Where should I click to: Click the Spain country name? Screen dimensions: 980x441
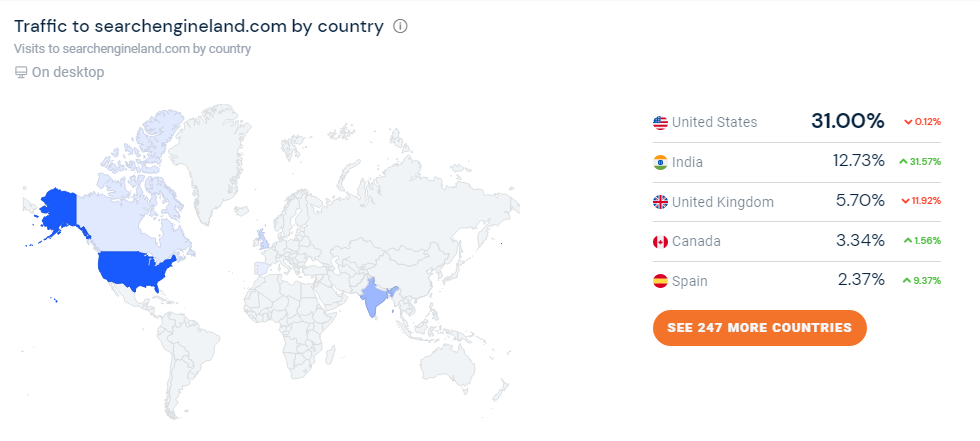pos(690,281)
